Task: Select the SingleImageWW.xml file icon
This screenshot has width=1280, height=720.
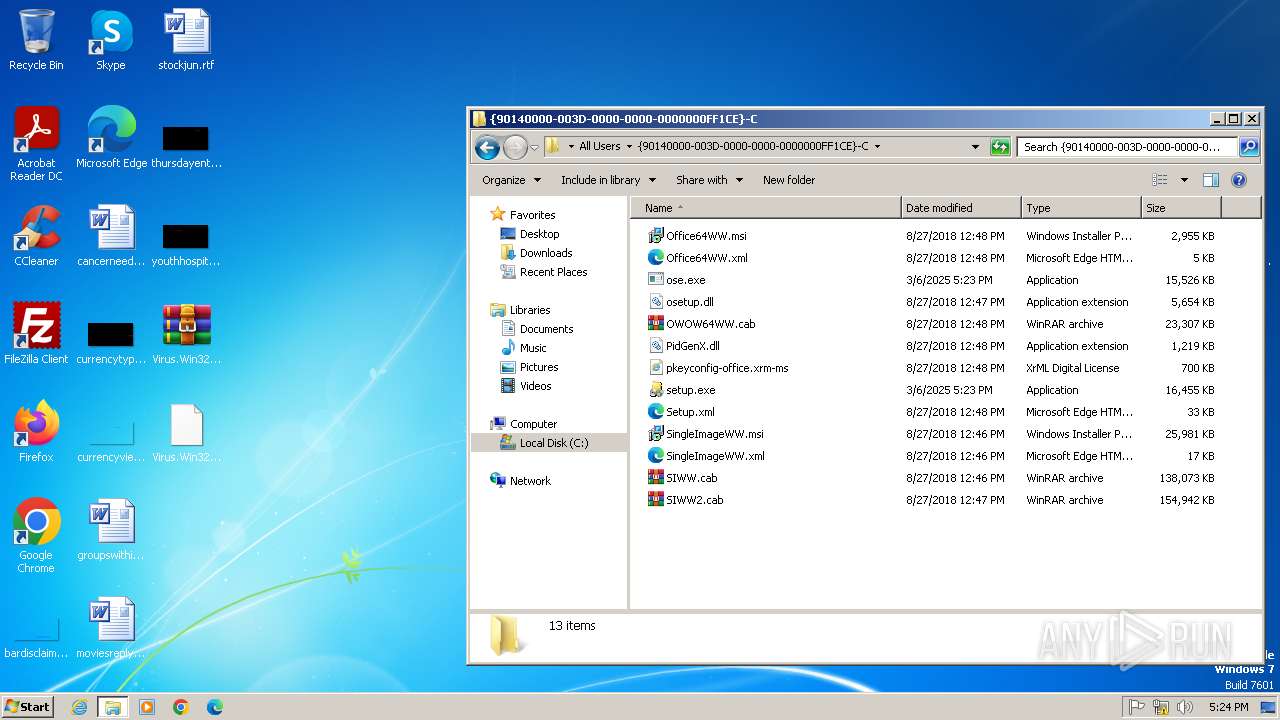Action: click(656, 456)
